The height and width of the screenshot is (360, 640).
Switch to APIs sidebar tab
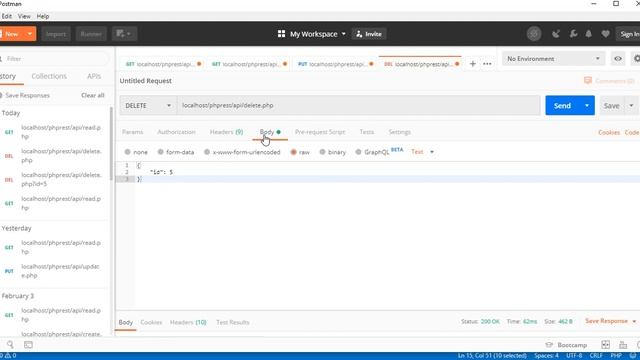click(94, 76)
